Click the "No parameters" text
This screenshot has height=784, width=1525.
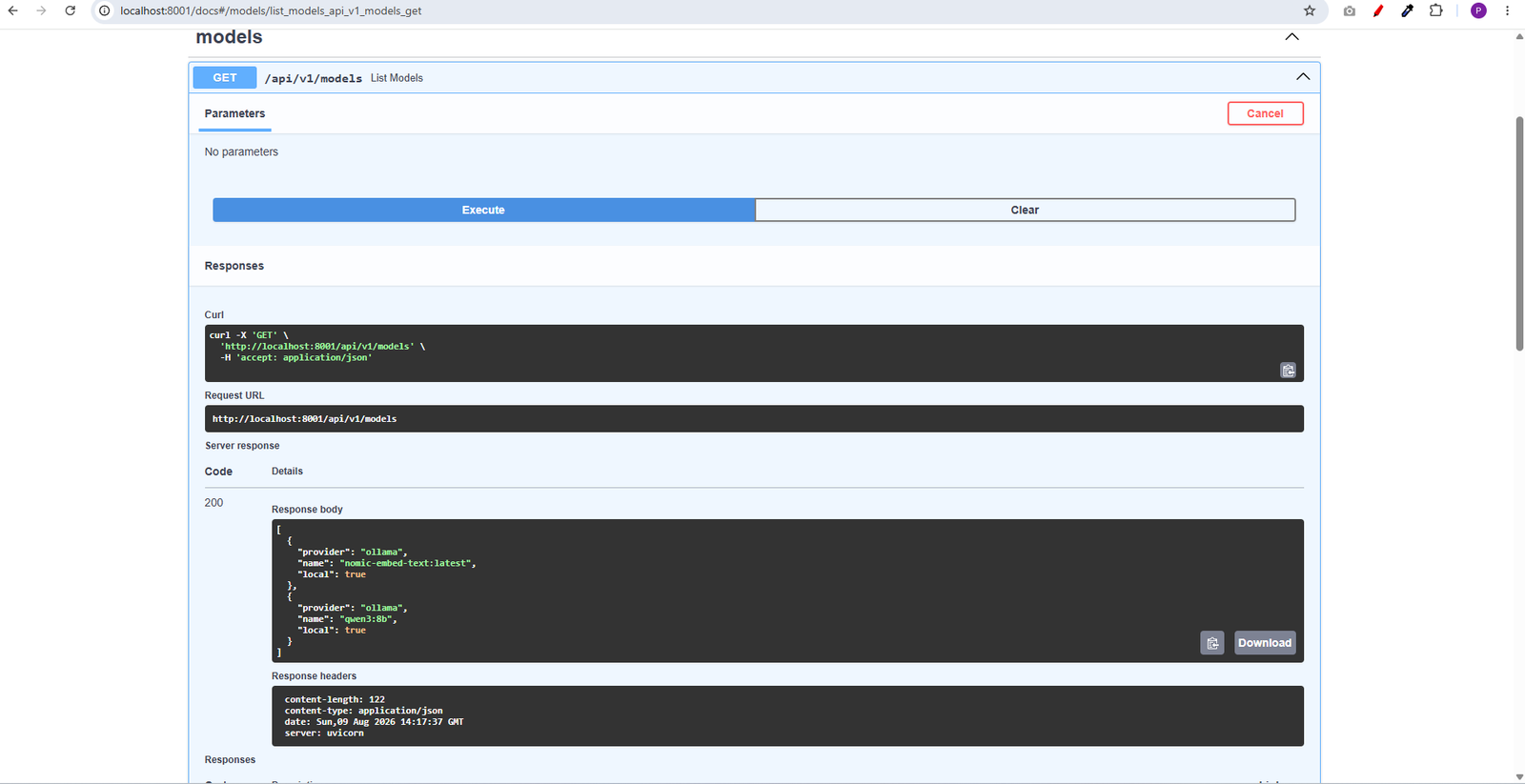pyautogui.click(x=241, y=151)
